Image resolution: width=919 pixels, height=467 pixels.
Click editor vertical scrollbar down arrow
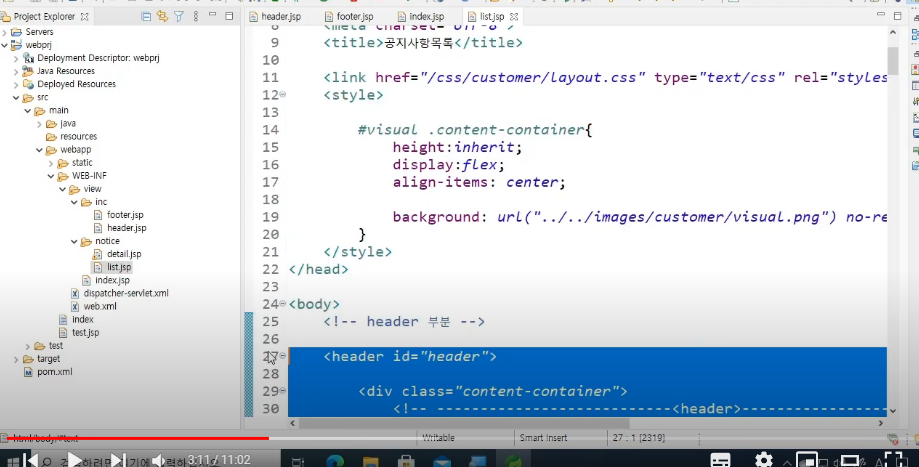point(893,411)
